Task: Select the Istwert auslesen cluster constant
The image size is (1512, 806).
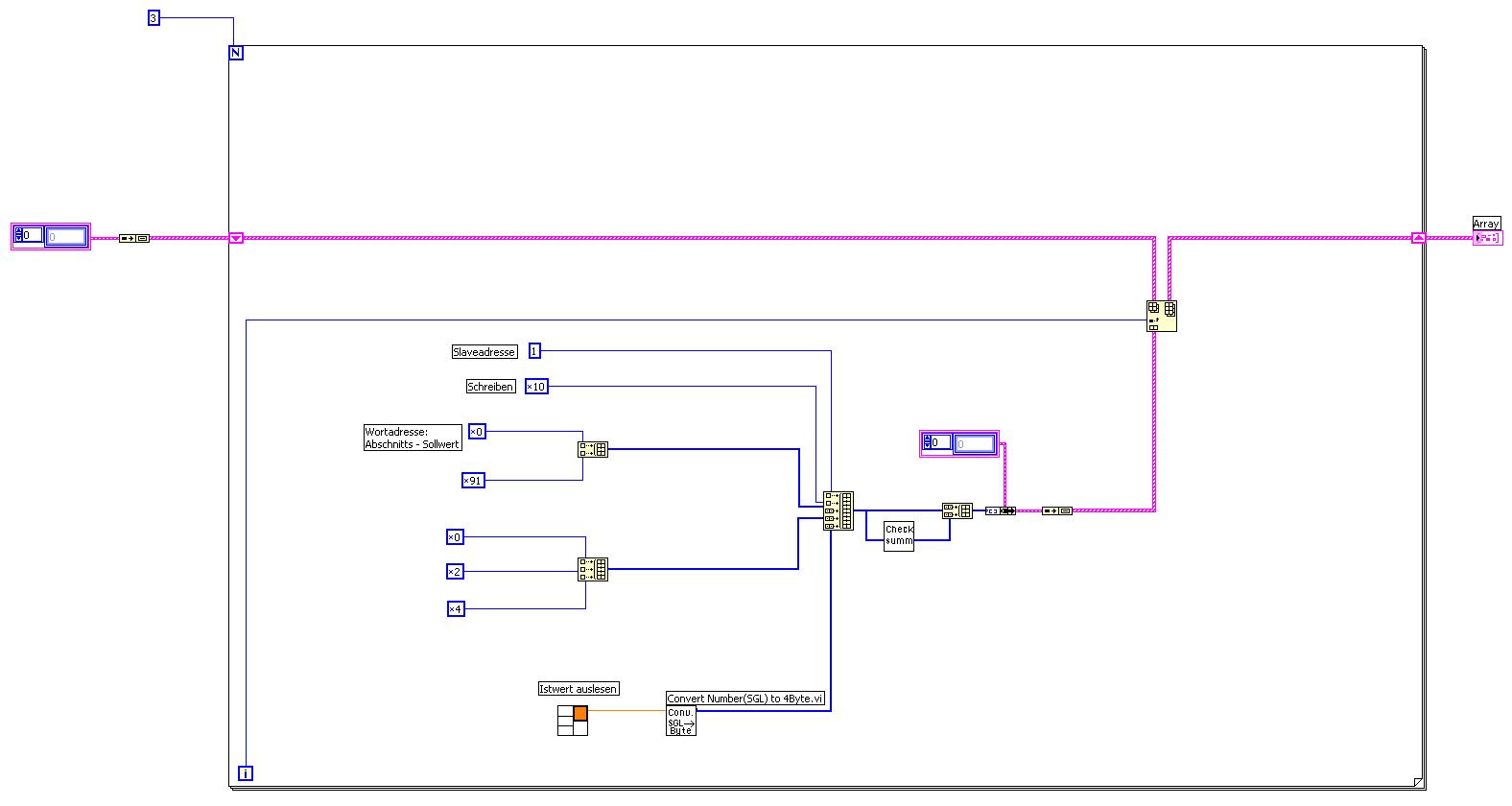Action: click(x=573, y=721)
